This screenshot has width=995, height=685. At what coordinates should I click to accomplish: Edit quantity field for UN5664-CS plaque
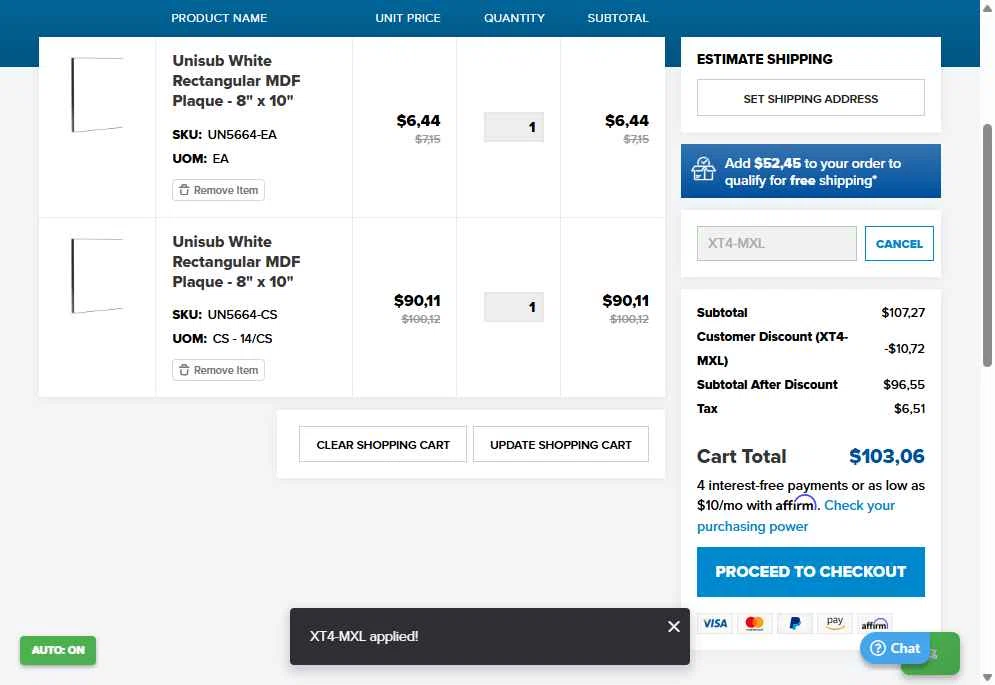point(513,307)
